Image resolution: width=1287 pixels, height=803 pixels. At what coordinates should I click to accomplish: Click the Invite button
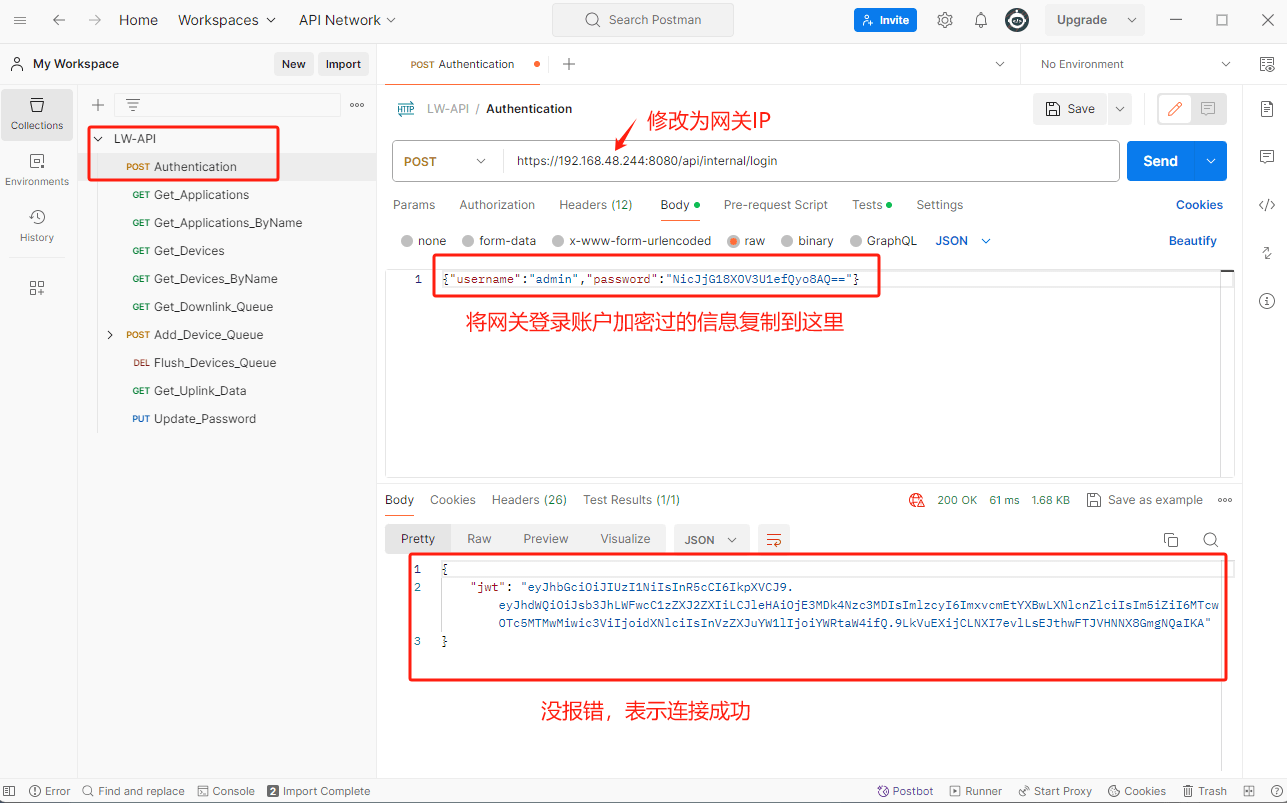[x=885, y=20]
